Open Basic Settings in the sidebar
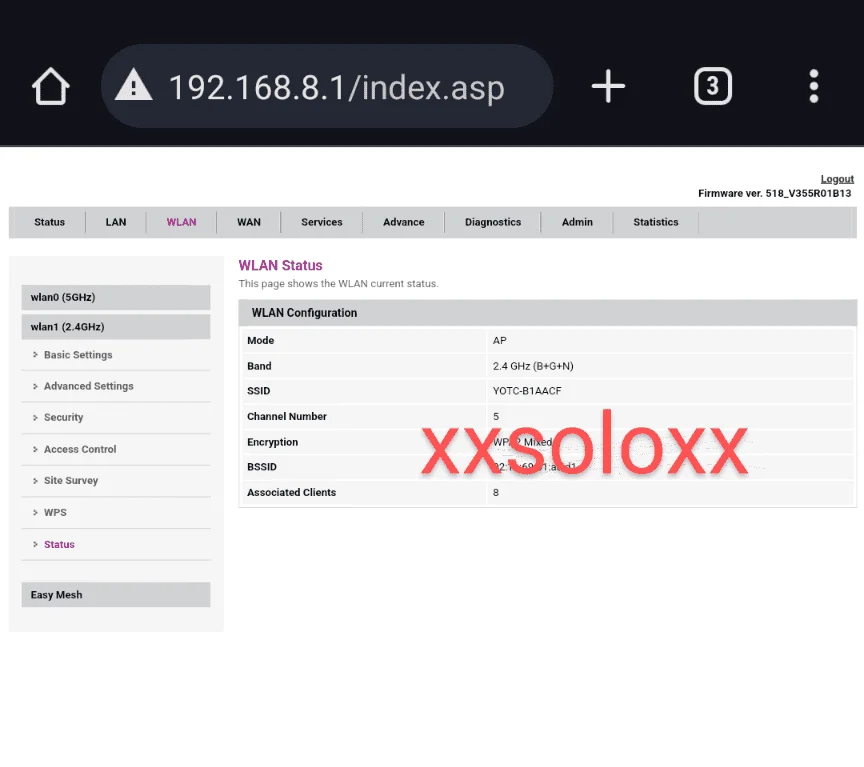 click(78, 355)
